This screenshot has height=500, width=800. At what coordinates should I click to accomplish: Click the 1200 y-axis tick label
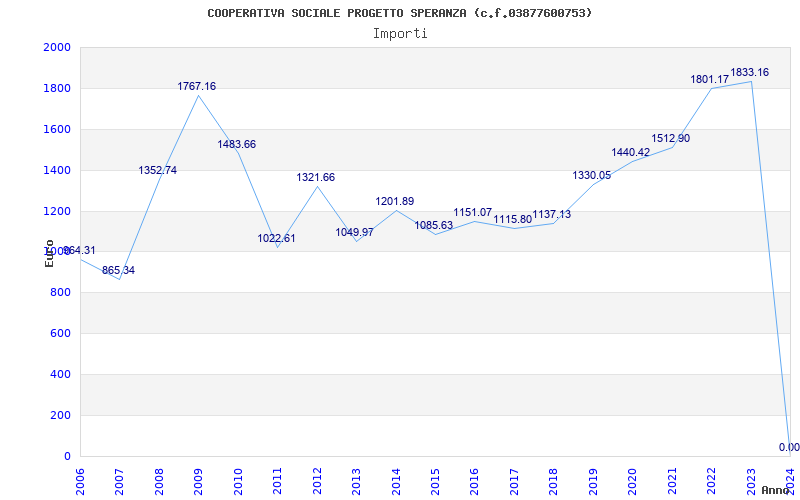[57, 211]
